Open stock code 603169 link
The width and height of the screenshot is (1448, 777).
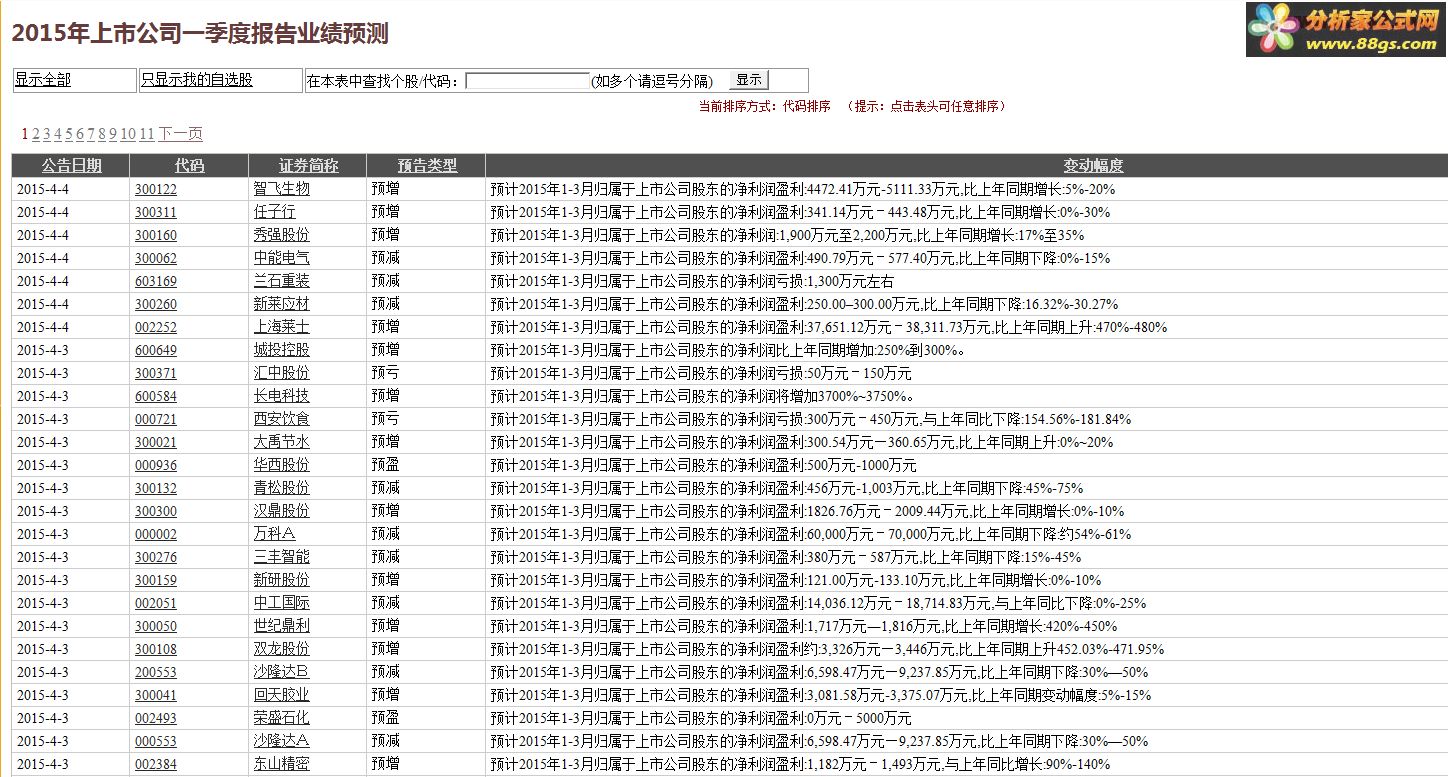(x=156, y=281)
